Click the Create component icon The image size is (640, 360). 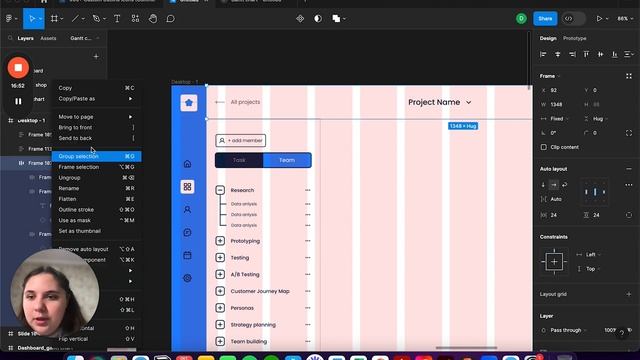click(x=300, y=19)
